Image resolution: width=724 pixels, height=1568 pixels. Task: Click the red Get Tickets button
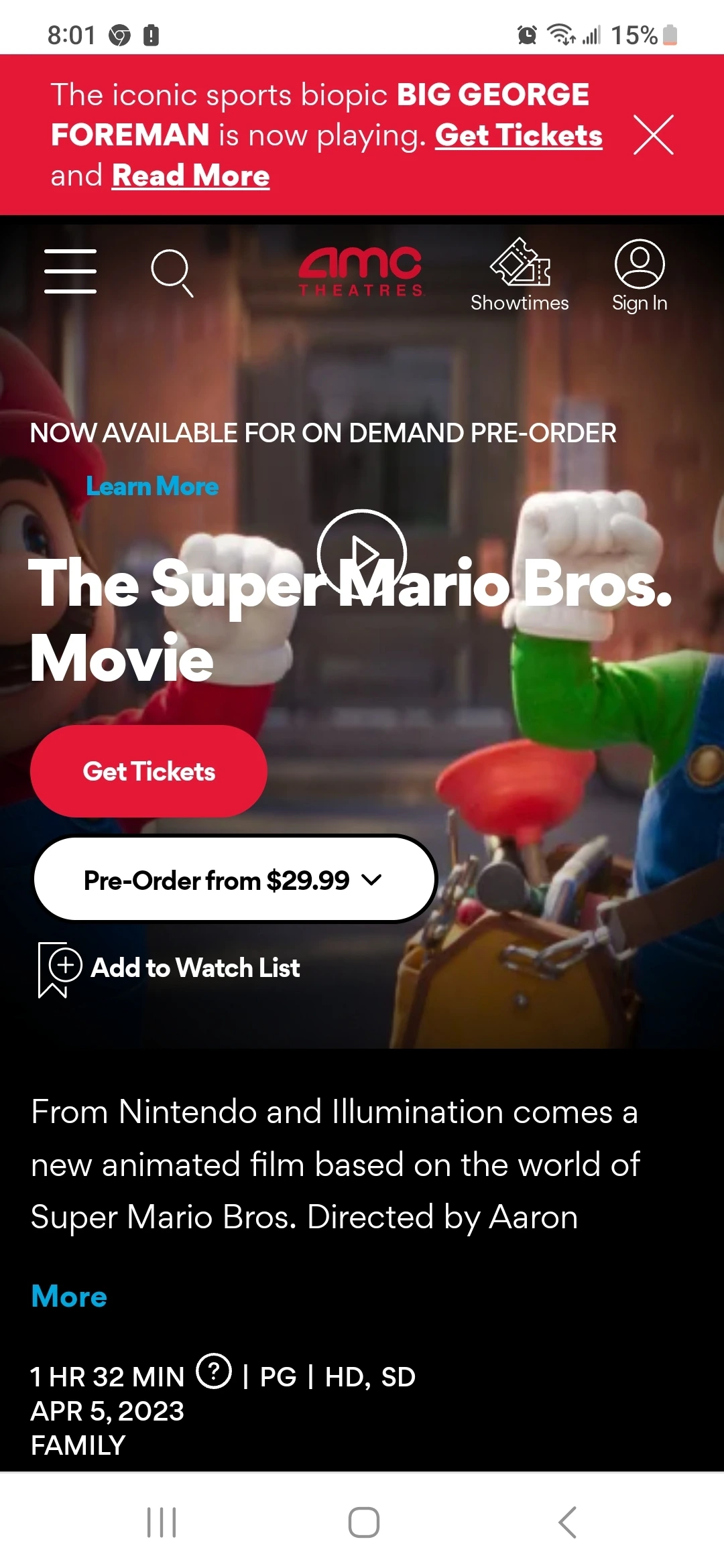[x=149, y=771]
